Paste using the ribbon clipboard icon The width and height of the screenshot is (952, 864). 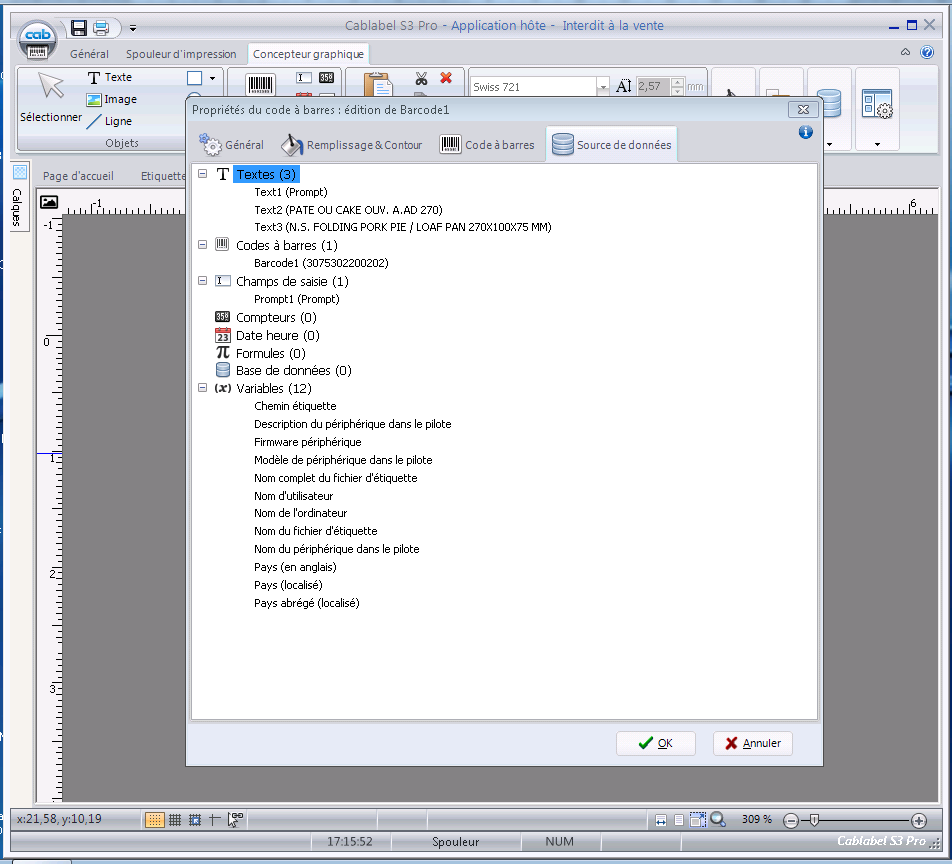click(x=378, y=84)
